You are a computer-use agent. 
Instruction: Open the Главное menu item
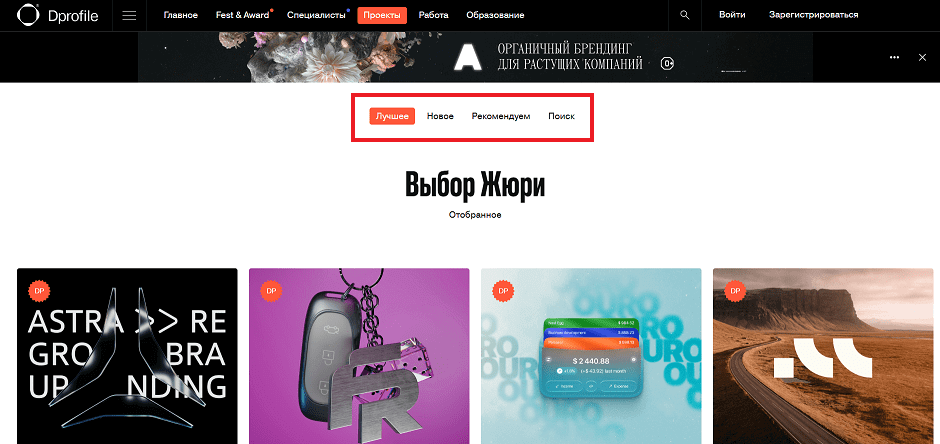[180, 15]
